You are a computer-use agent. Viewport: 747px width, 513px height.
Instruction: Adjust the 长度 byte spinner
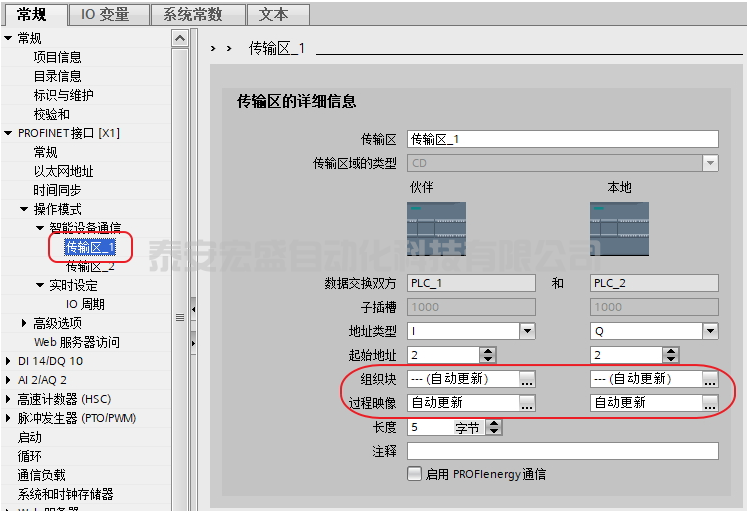(x=493, y=427)
